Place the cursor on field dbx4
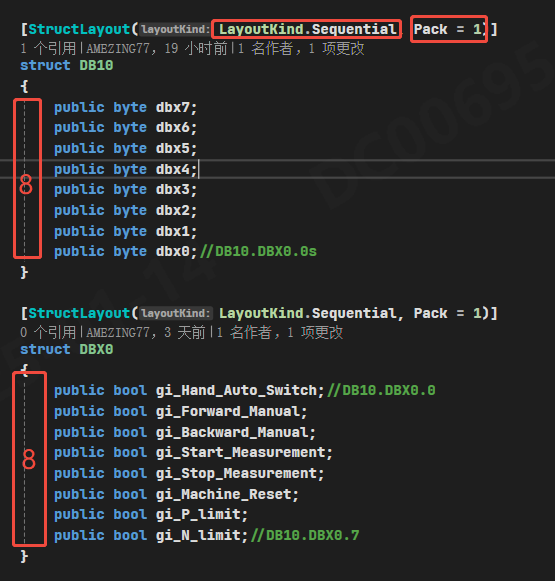Image resolution: width=555 pixels, height=581 pixels. coord(173,169)
